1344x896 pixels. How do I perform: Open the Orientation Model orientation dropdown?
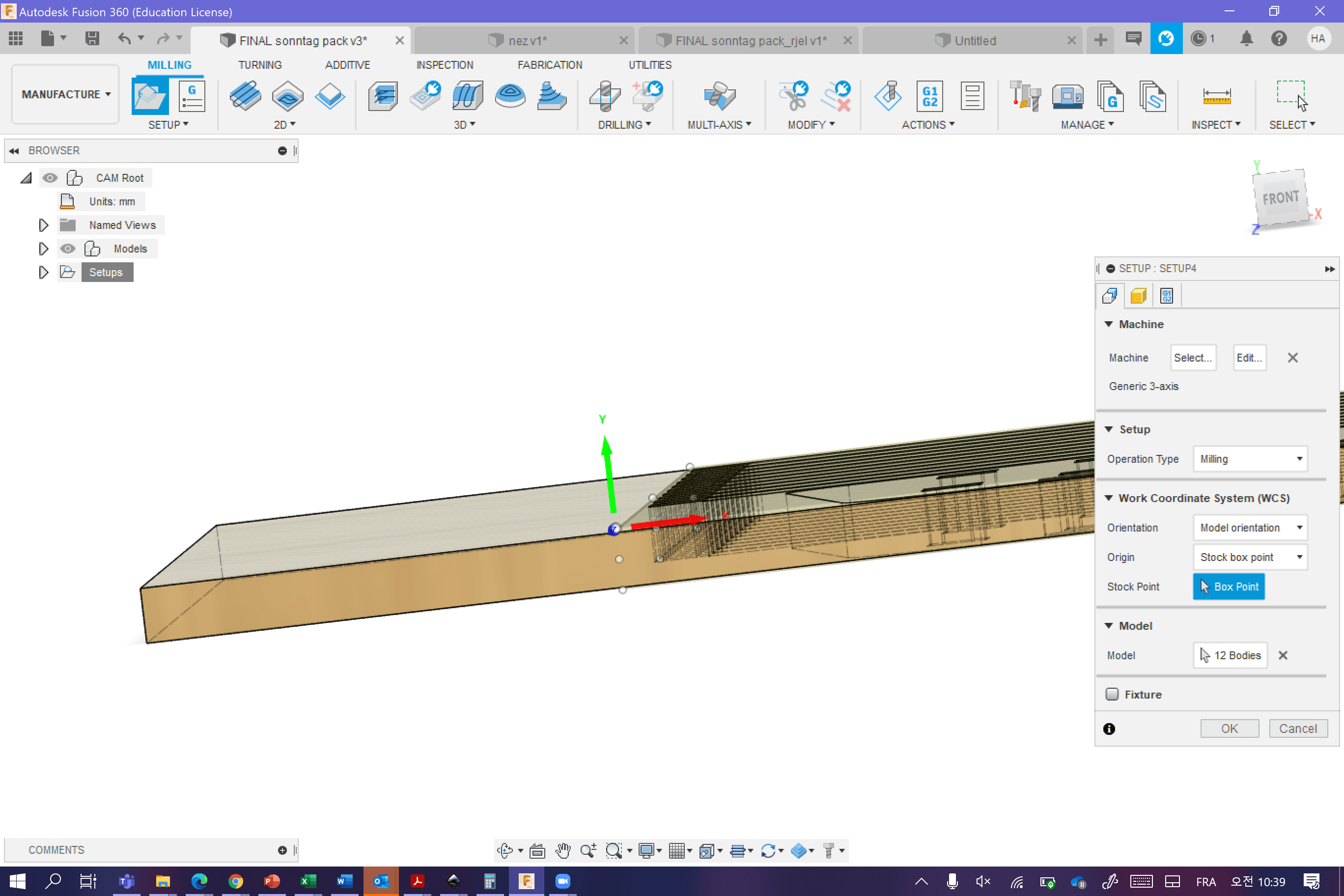(1250, 528)
